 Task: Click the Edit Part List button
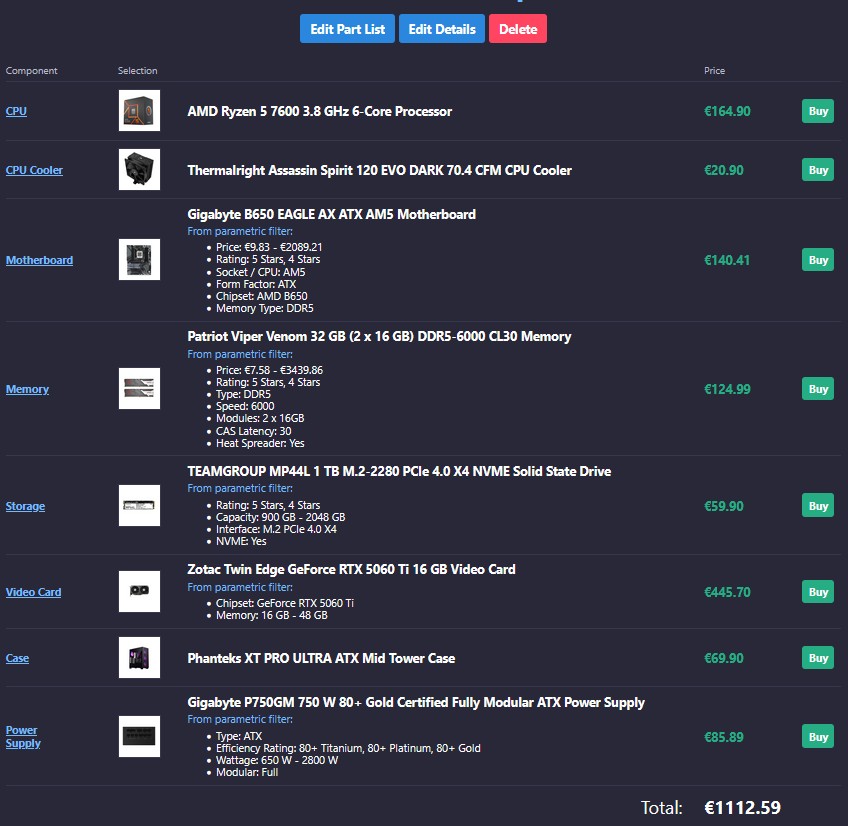point(347,29)
